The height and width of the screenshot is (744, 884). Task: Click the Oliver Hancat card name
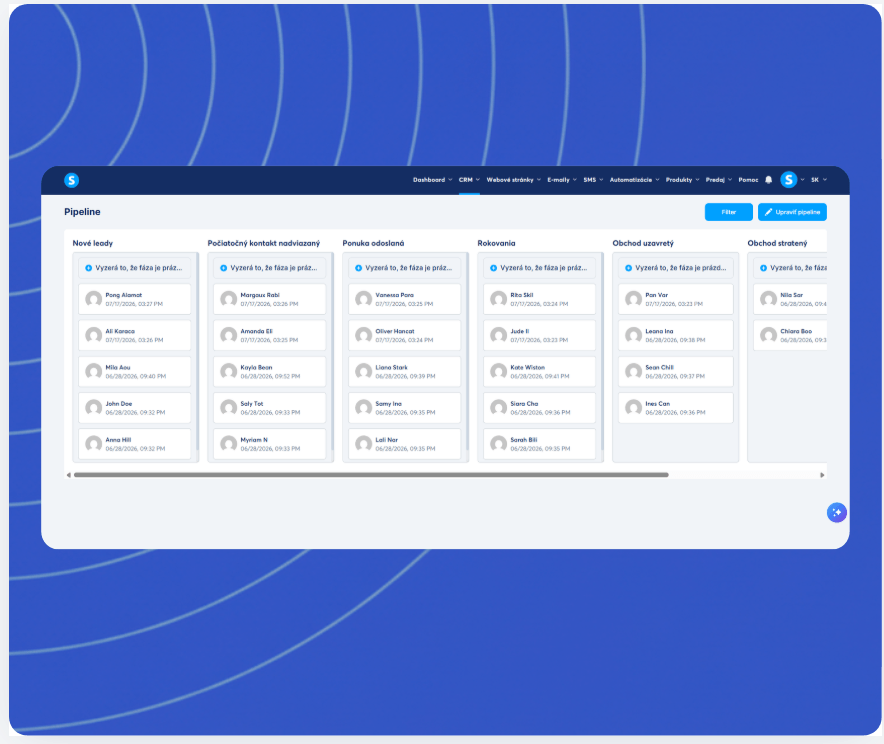[395, 331]
